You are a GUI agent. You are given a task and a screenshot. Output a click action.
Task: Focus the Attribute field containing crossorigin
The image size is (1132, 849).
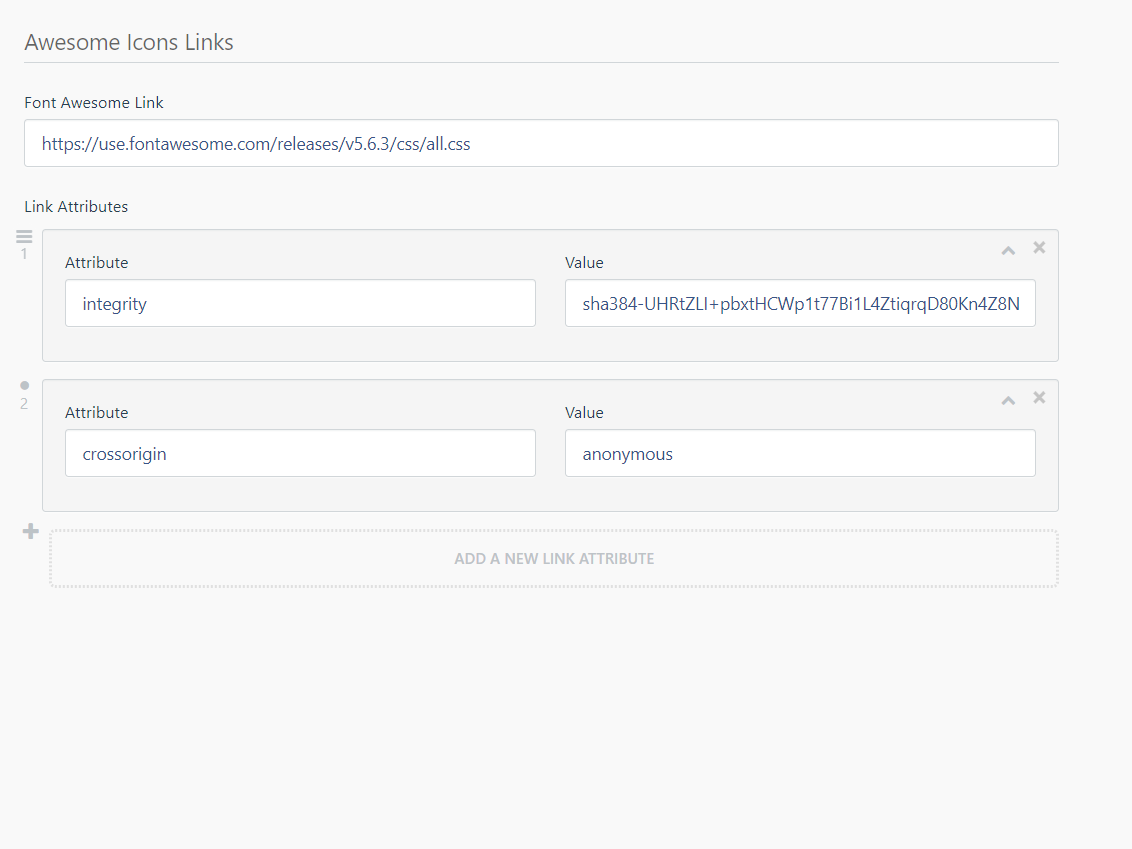point(300,454)
